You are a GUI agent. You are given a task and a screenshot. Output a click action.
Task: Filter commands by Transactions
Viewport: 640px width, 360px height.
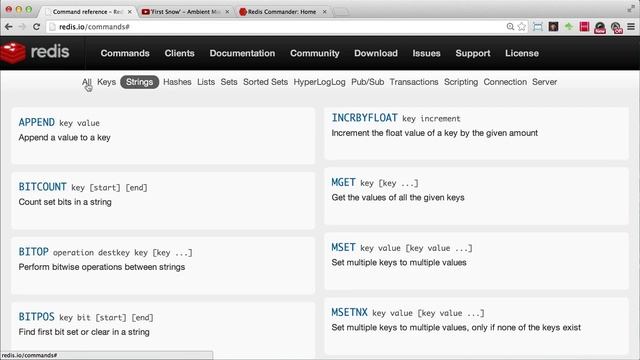(x=414, y=82)
